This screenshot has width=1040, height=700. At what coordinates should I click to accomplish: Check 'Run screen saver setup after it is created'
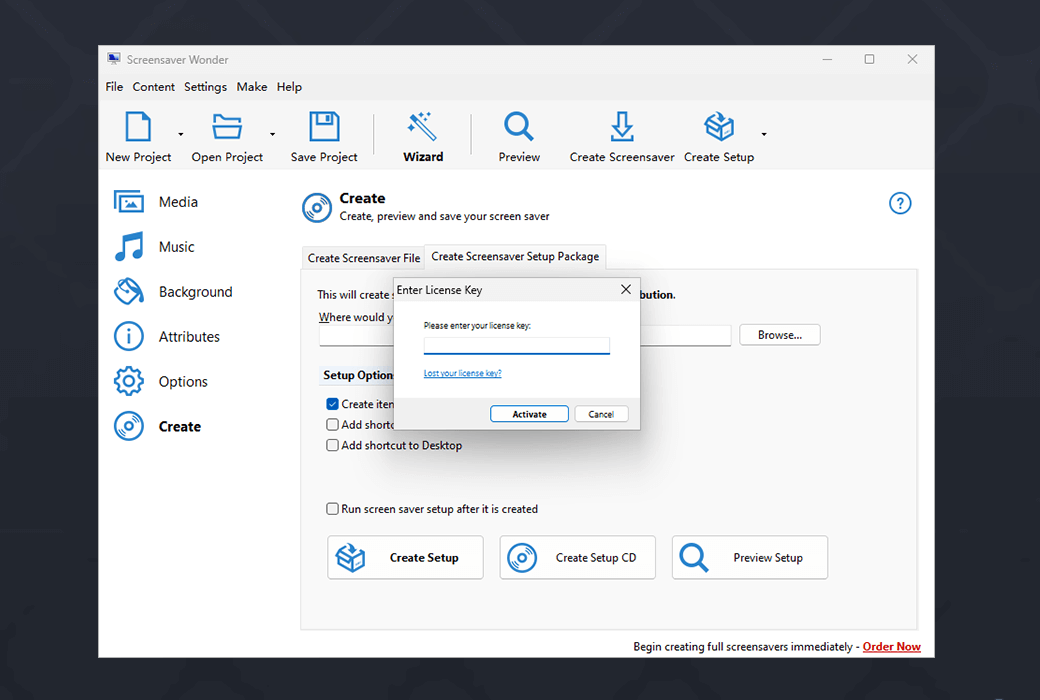tap(332, 509)
